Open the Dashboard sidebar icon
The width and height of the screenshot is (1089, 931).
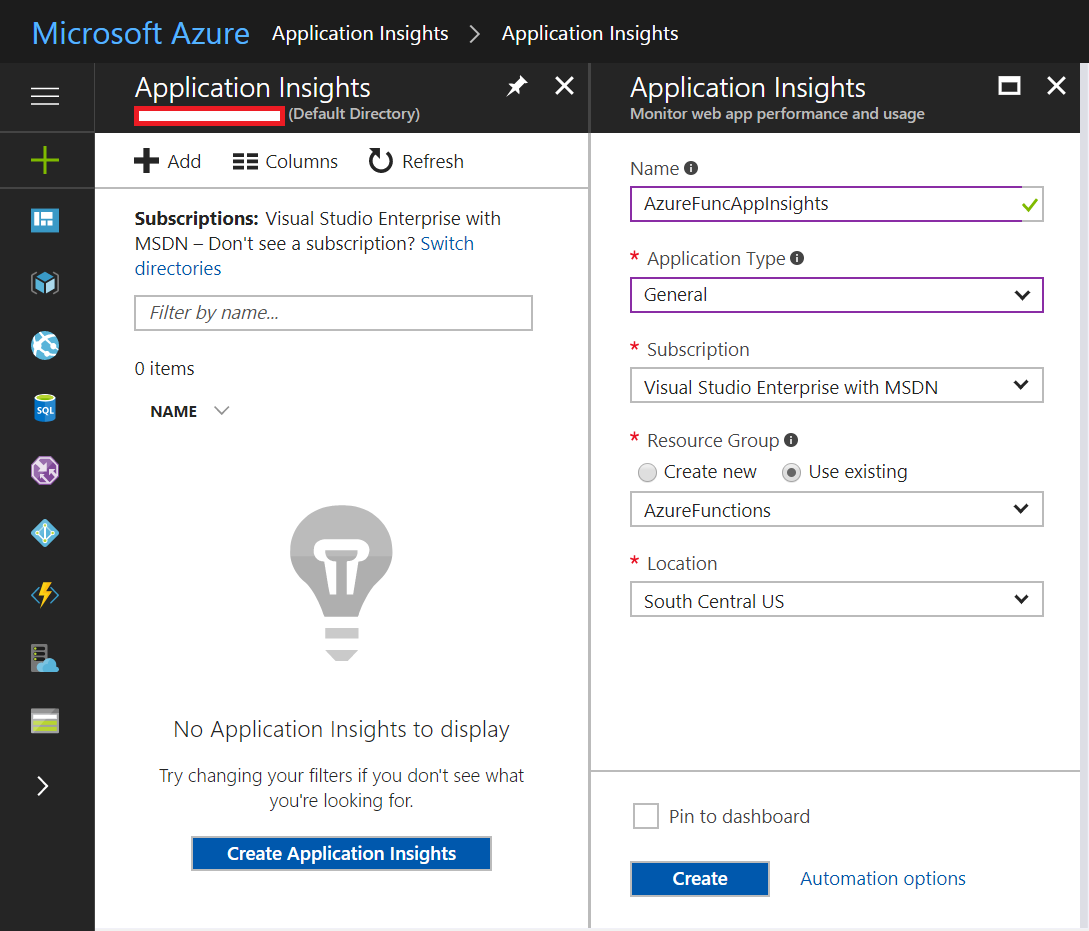tap(45, 220)
